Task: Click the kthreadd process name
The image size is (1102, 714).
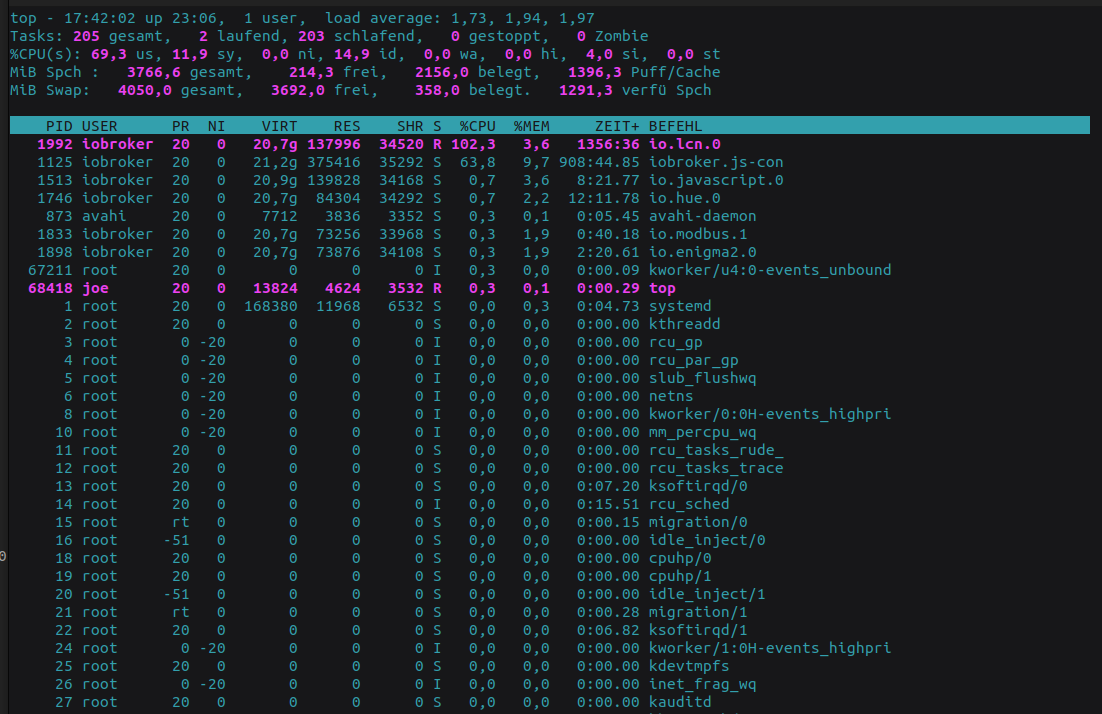Action: pyautogui.click(x=685, y=324)
